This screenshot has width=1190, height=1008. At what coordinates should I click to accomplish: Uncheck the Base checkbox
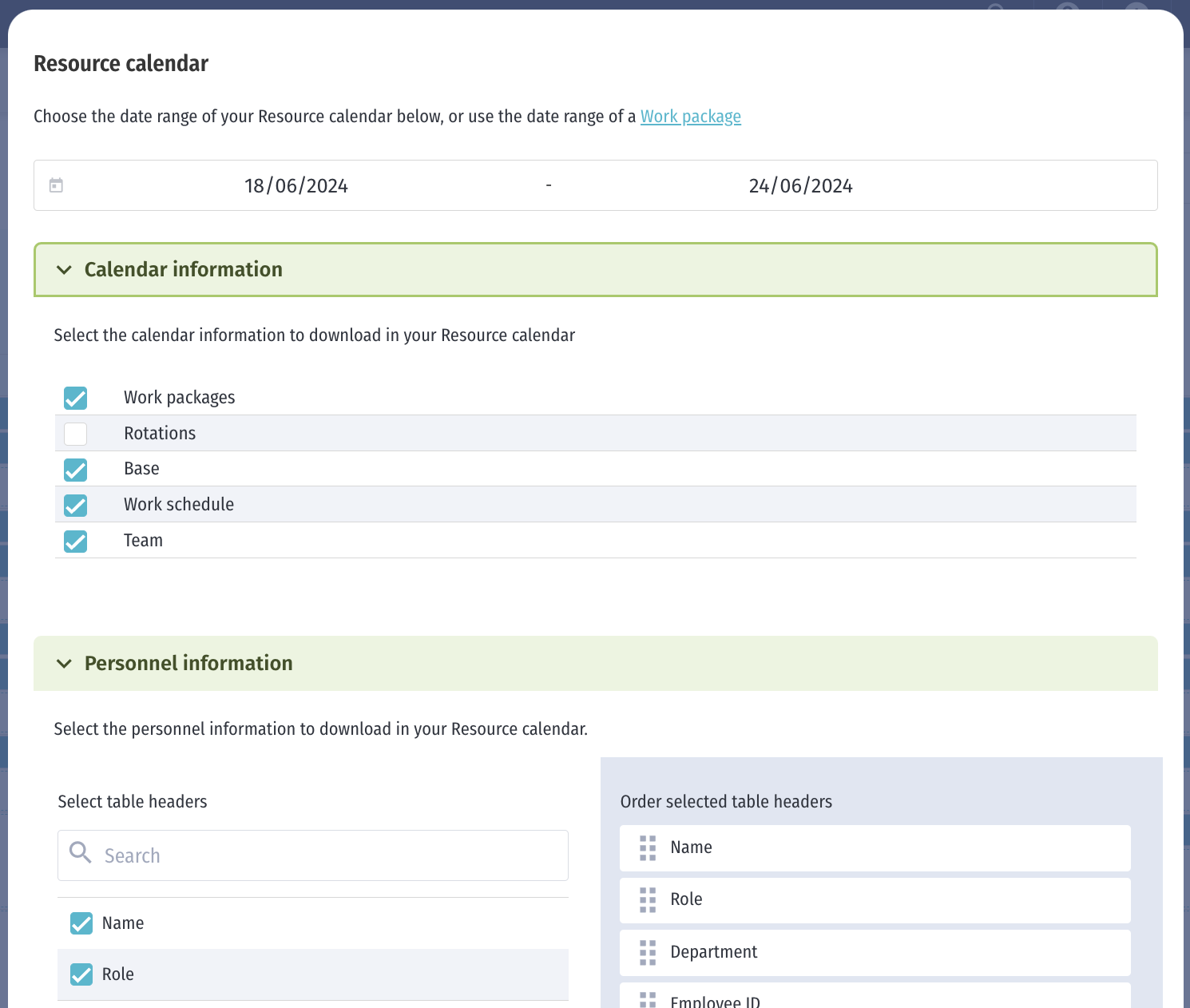coord(76,470)
